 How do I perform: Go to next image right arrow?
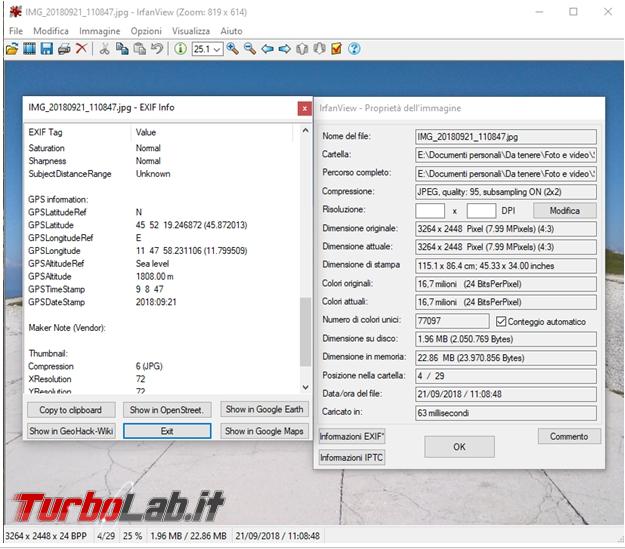(x=285, y=49)
